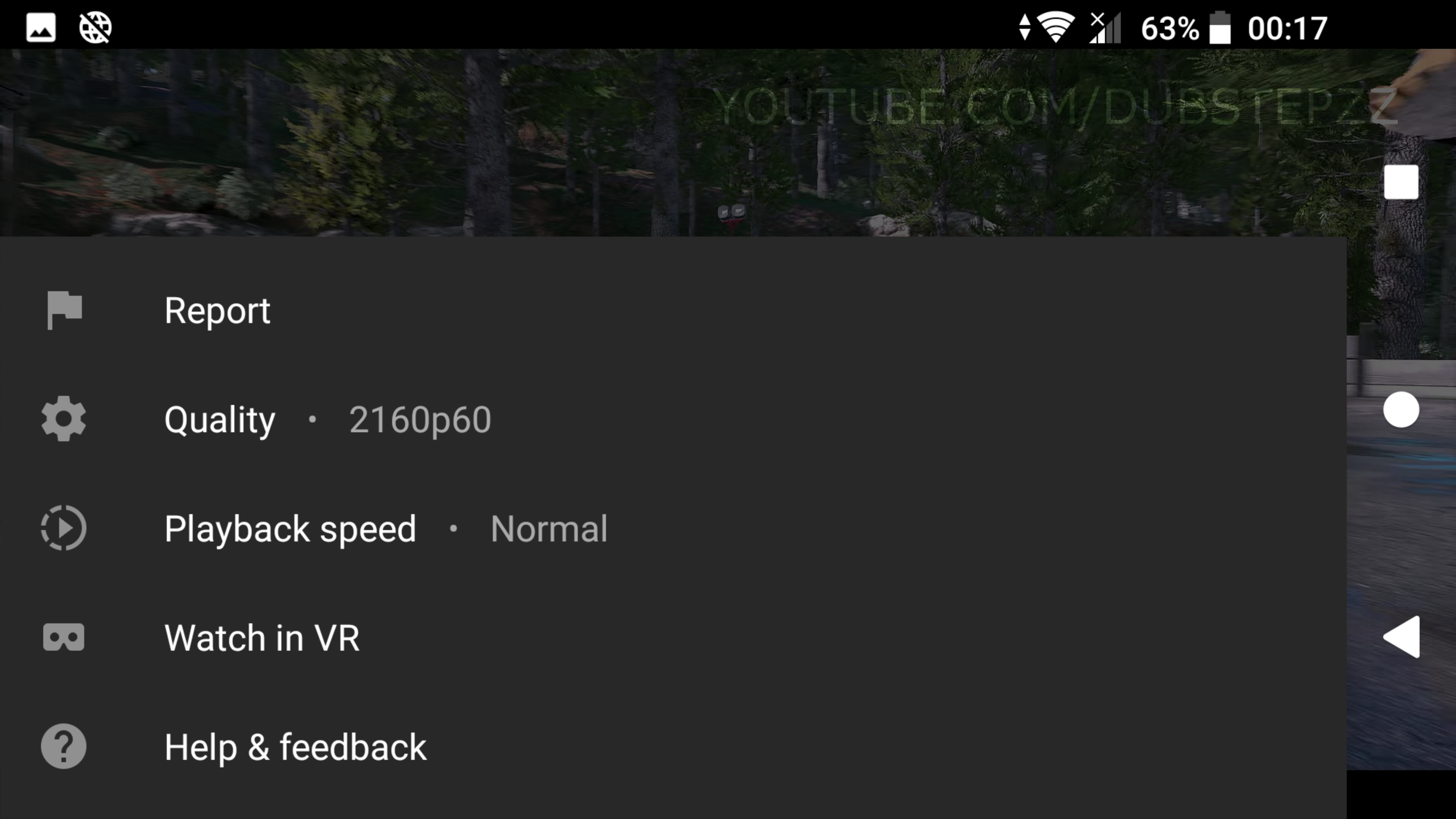This screenshot has height=819, width=1456.
Task: Open the image notification icon in status bar
Action: pyautogui.click(x=41, y=28)
